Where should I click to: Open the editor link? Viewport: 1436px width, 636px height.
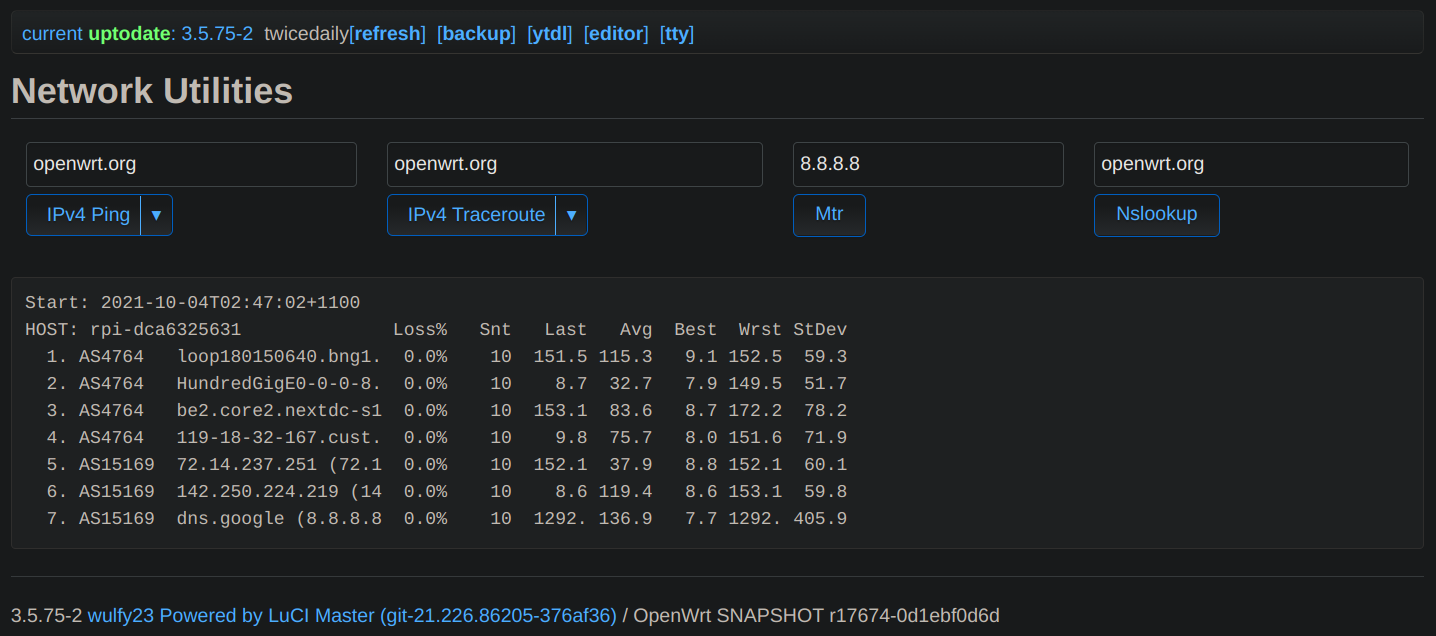click(x=617, y=34)
